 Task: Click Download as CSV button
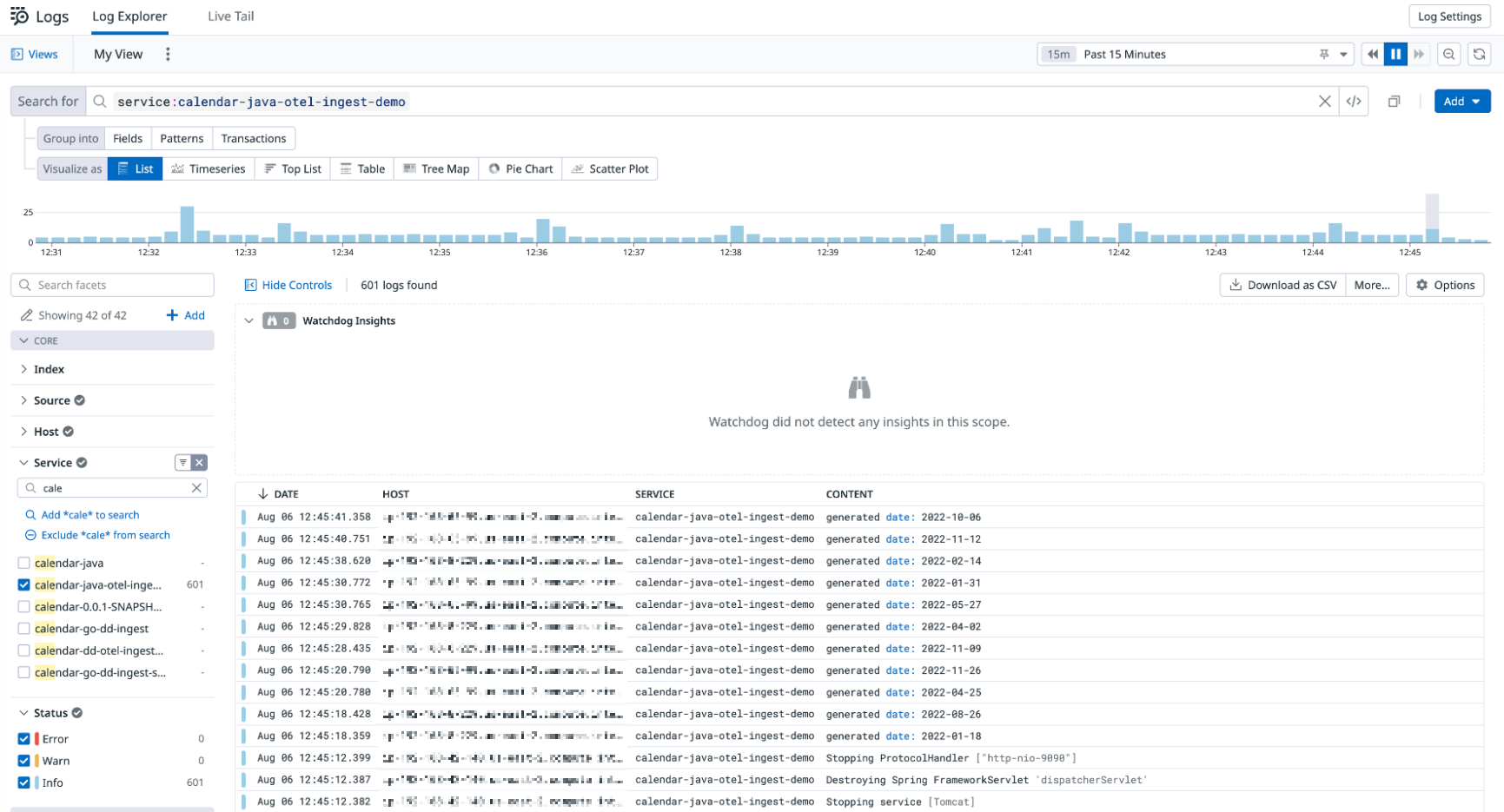(x=1282, y=285)
